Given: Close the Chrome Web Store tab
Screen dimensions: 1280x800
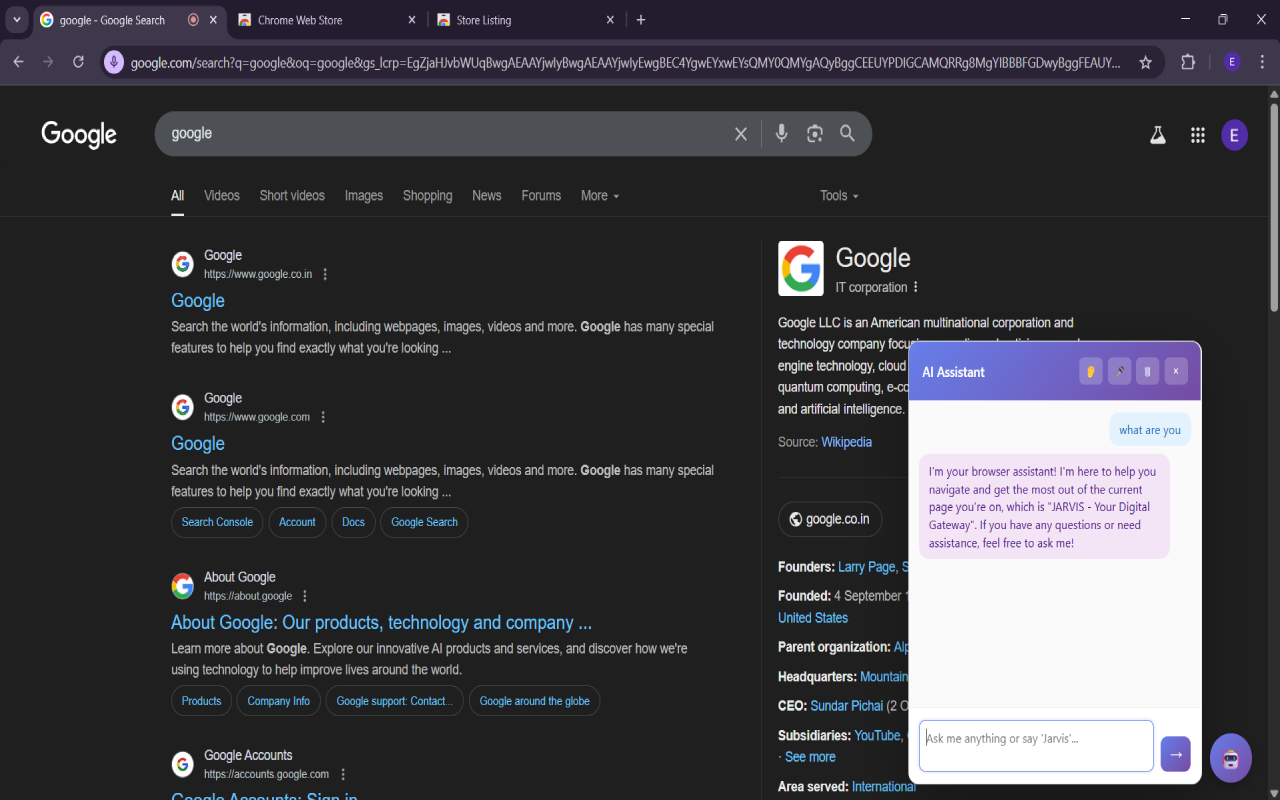Looking at the screenshot, I should [412, 20].
